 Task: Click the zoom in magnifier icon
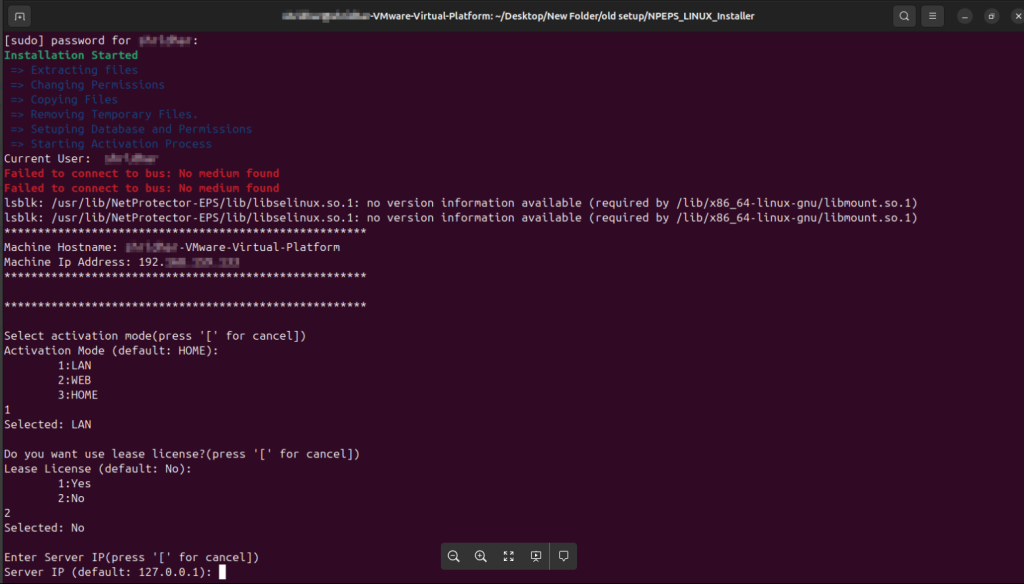481,556
